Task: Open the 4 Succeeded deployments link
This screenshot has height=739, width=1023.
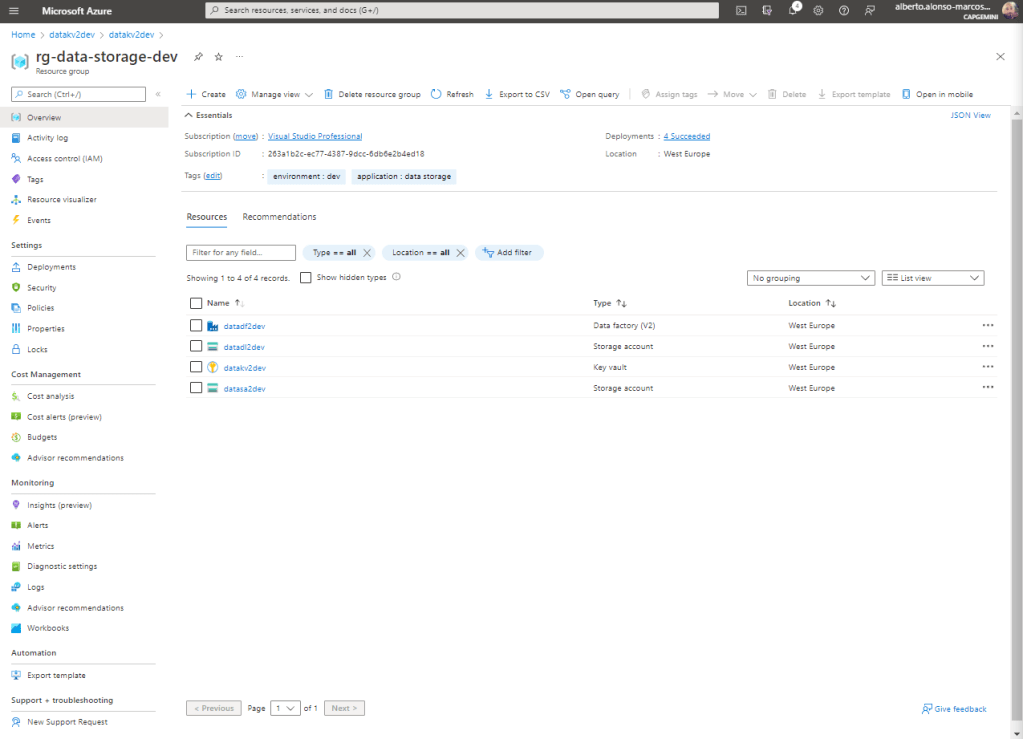Action: (x=687, y=136)
